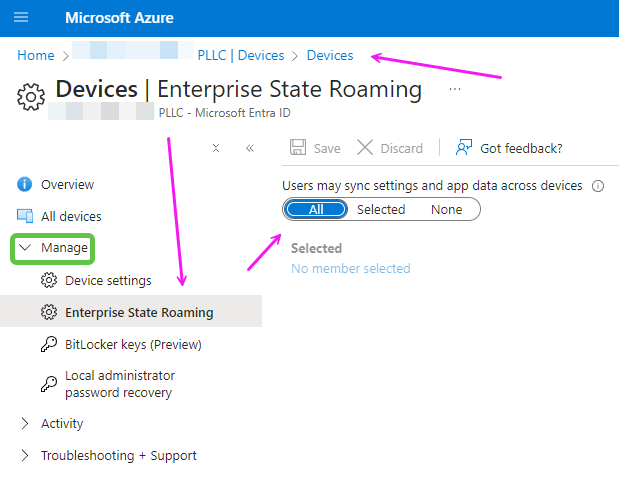Image resolution: width=619 pixels, height=491 pixels.
Task: Click Local administrator password key icon
Action: point(49,384)
